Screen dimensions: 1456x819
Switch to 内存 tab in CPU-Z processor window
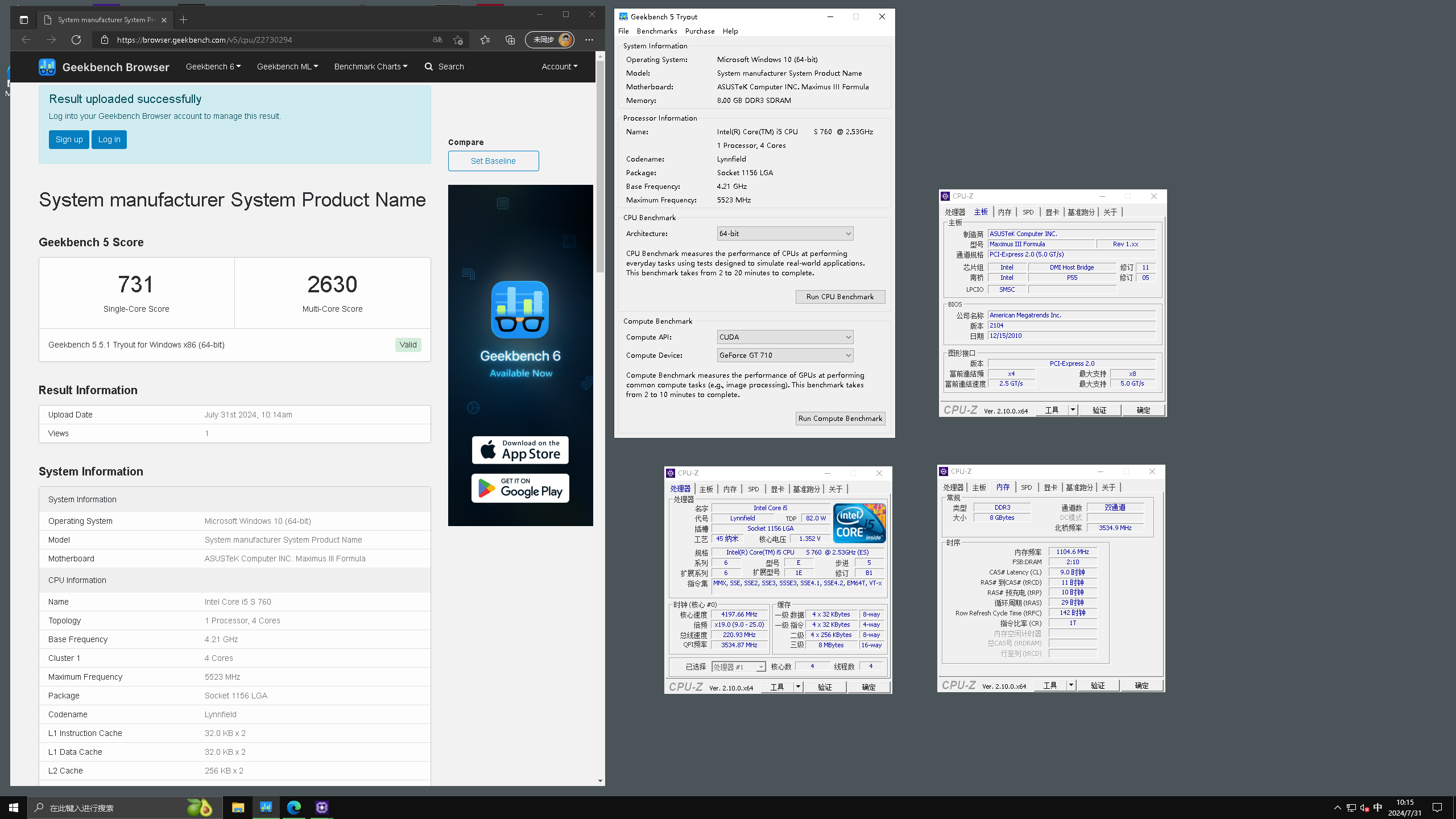coord(730,489)
